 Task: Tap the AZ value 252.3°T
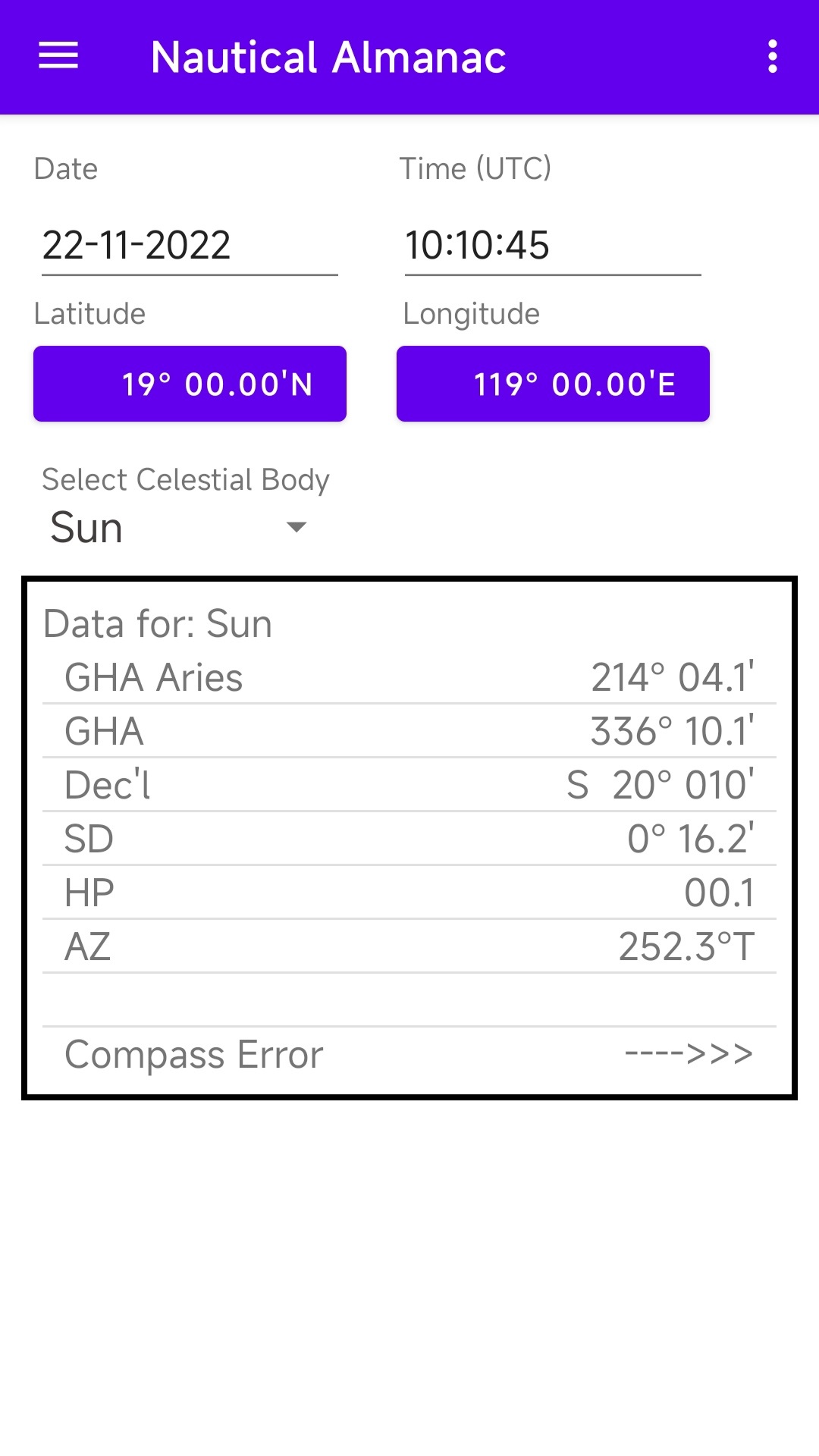click(686, 946)
